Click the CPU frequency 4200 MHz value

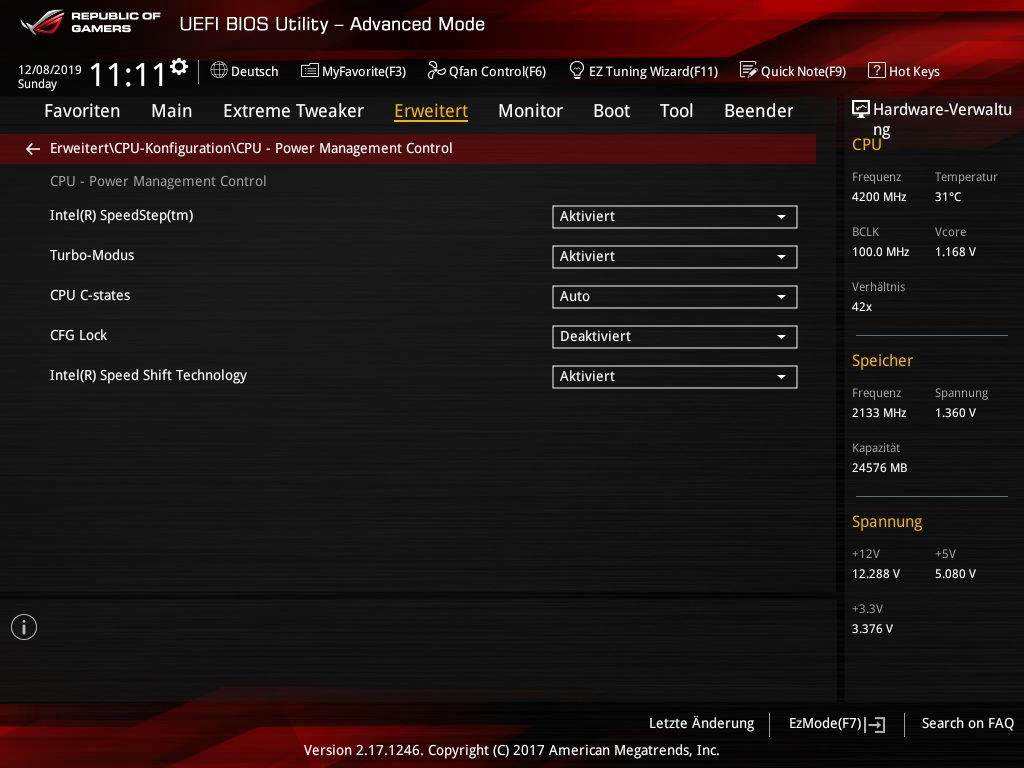click(879, 197)
